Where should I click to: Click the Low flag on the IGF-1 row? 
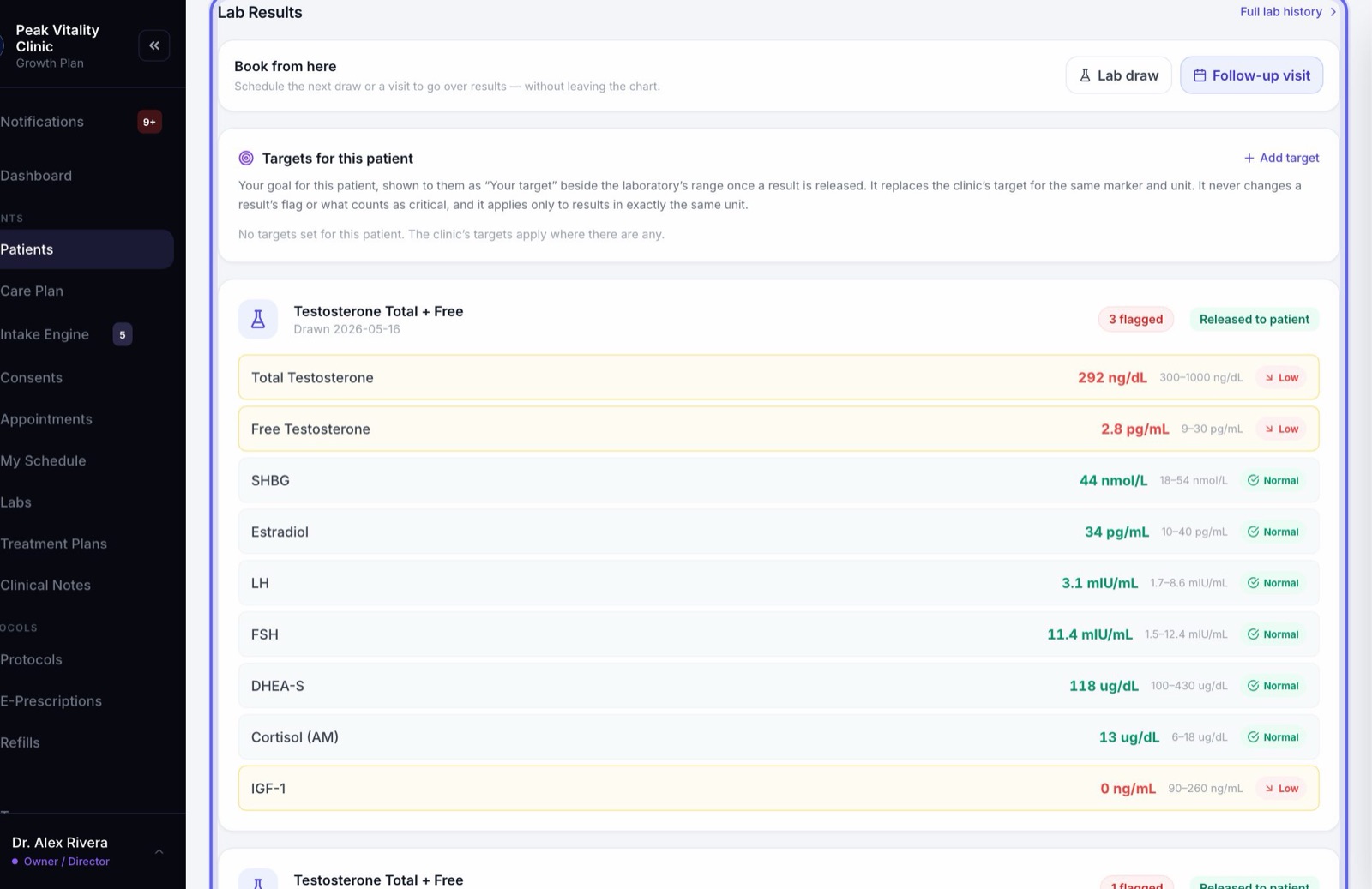(1281, 788)
